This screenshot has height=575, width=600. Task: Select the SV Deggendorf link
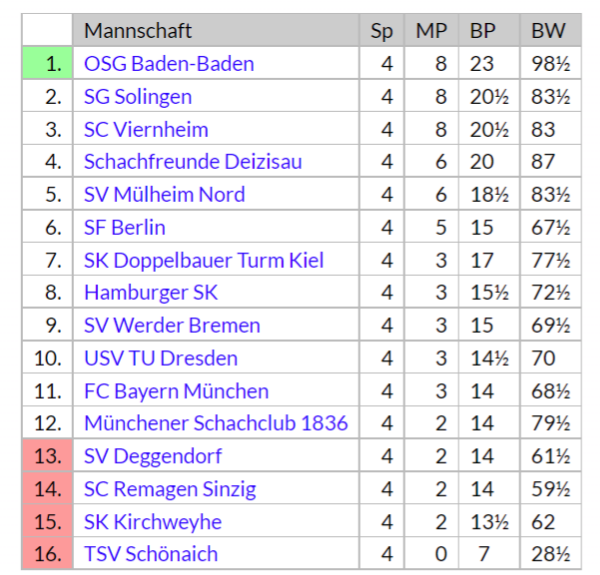[153, 456]
